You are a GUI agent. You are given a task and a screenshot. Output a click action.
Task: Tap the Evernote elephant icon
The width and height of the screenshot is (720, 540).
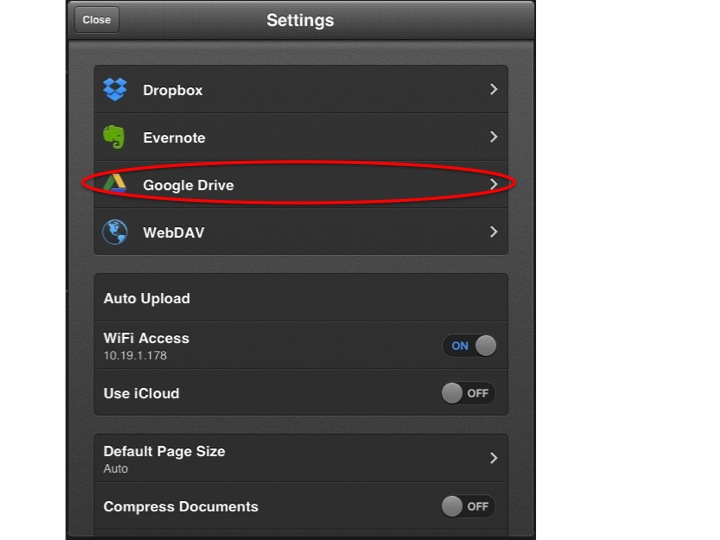point(115,137)
